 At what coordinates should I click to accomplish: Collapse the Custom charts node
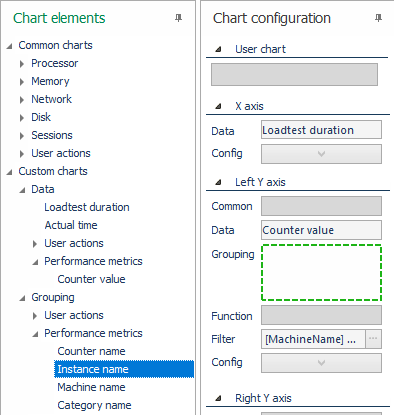pos(10,172)
